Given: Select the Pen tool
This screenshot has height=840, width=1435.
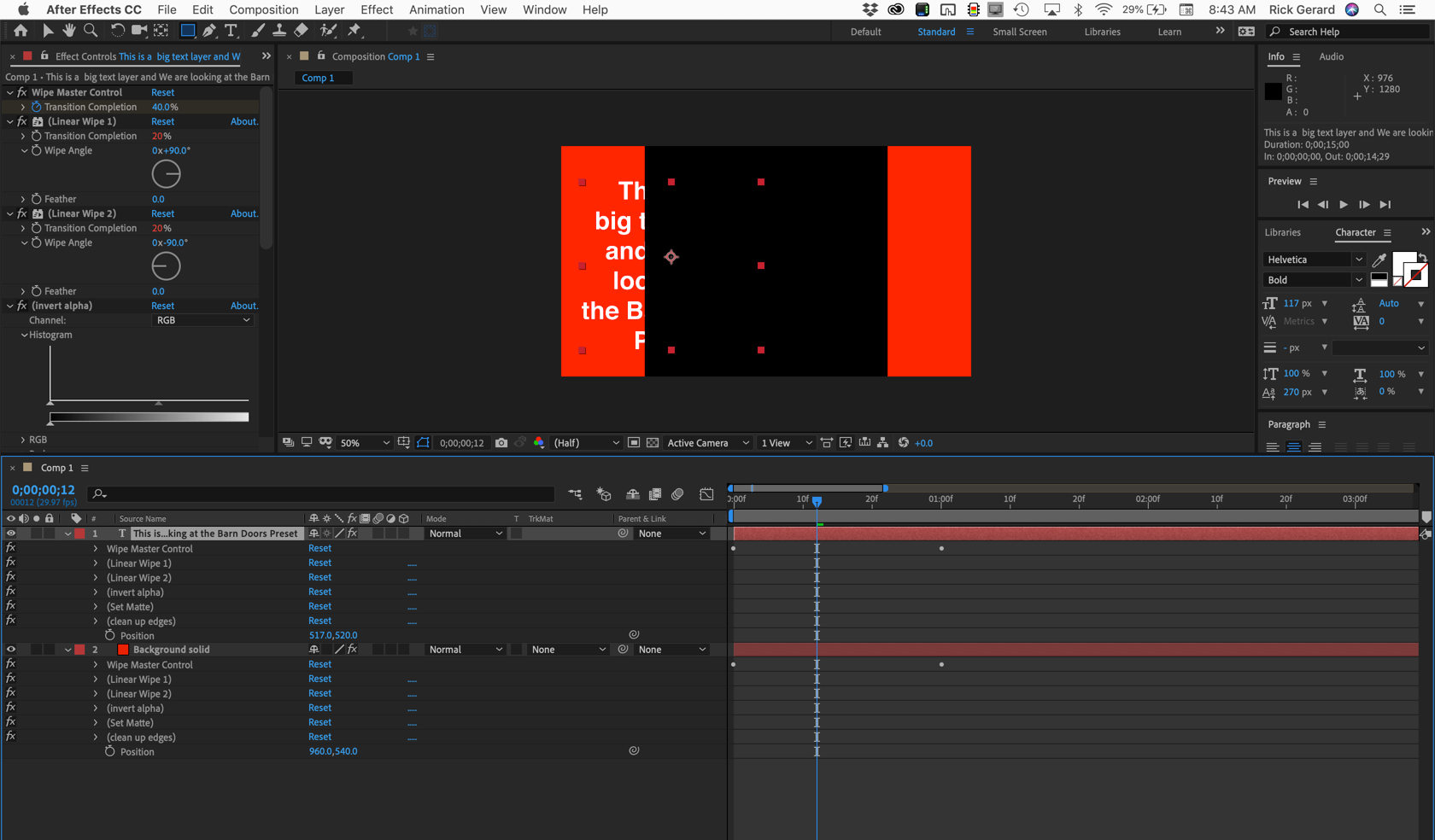Looking at the screenshot, I should 209,31.
